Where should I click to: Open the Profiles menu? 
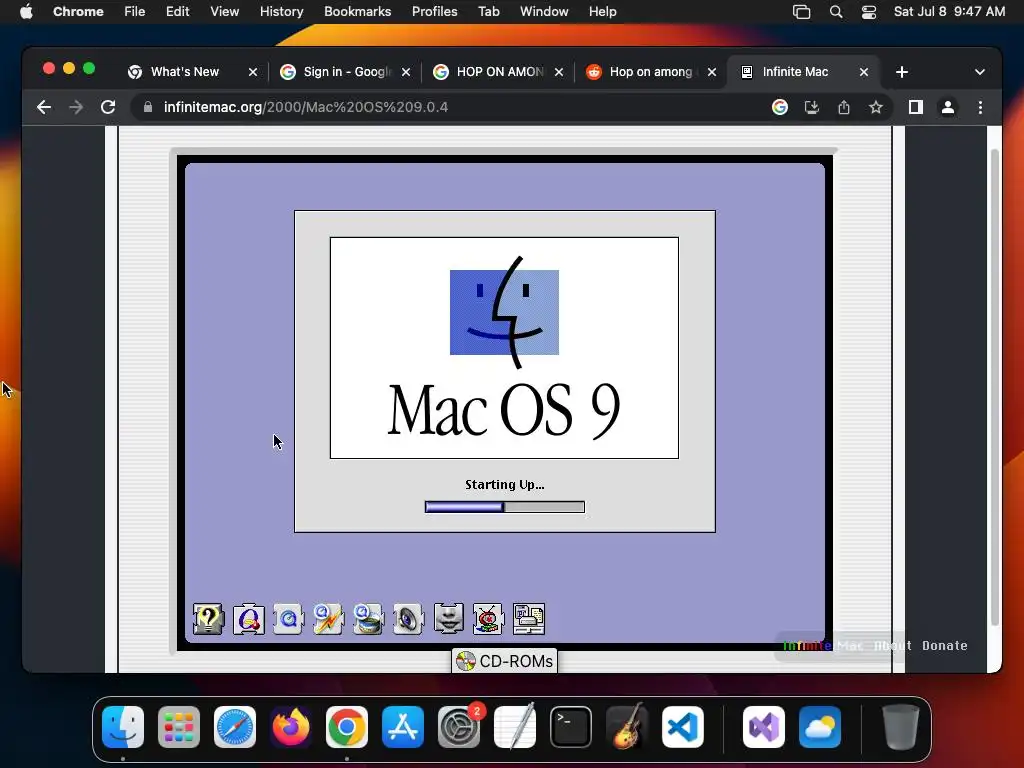[434, 12]
